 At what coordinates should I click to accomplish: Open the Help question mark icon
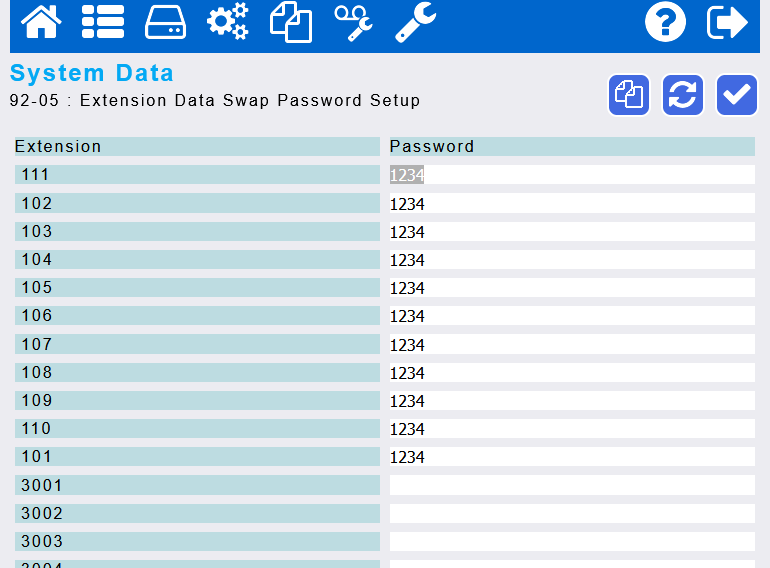pos(665,22)
